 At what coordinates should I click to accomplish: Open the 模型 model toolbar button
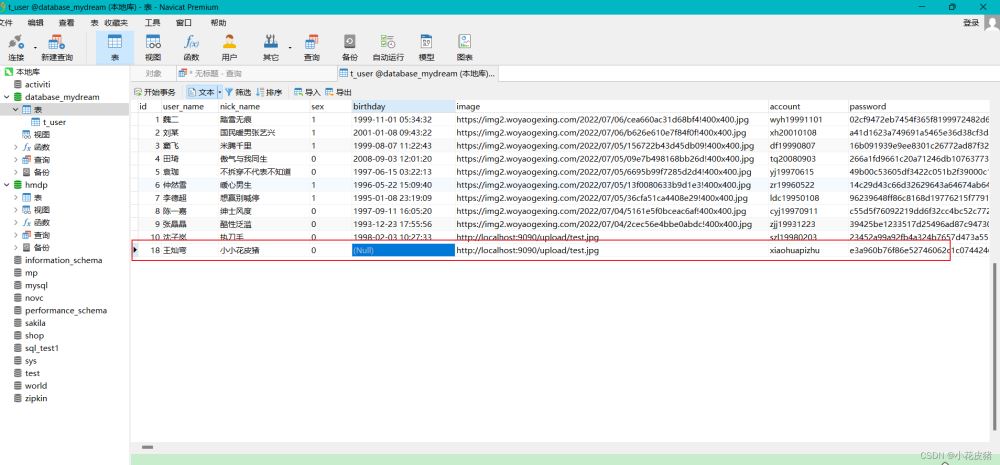point(426,48)
